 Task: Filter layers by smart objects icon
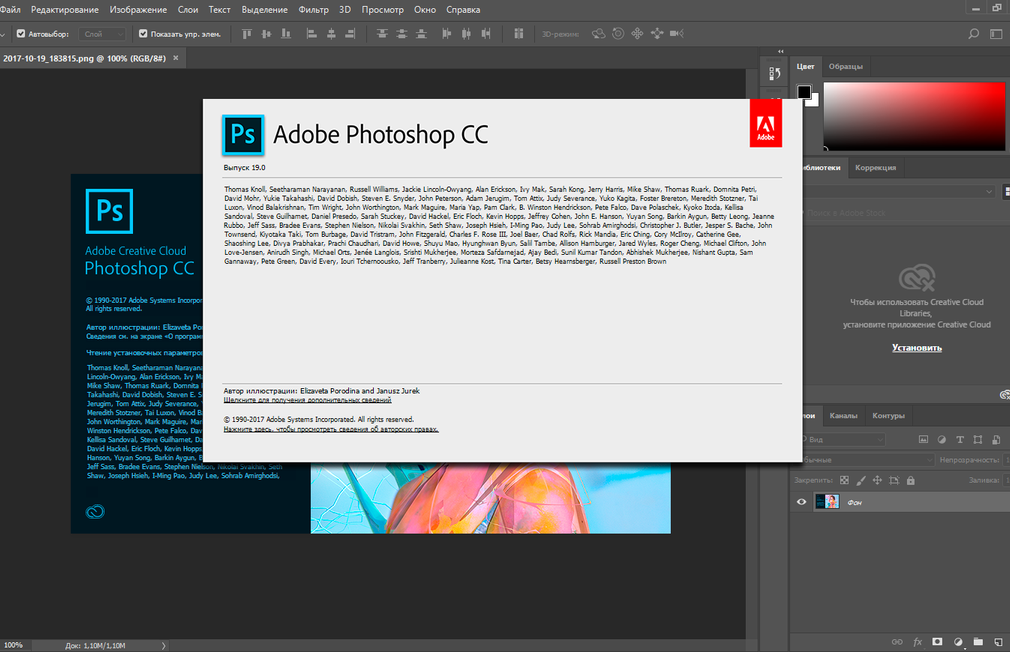click(x=996, y=439)
